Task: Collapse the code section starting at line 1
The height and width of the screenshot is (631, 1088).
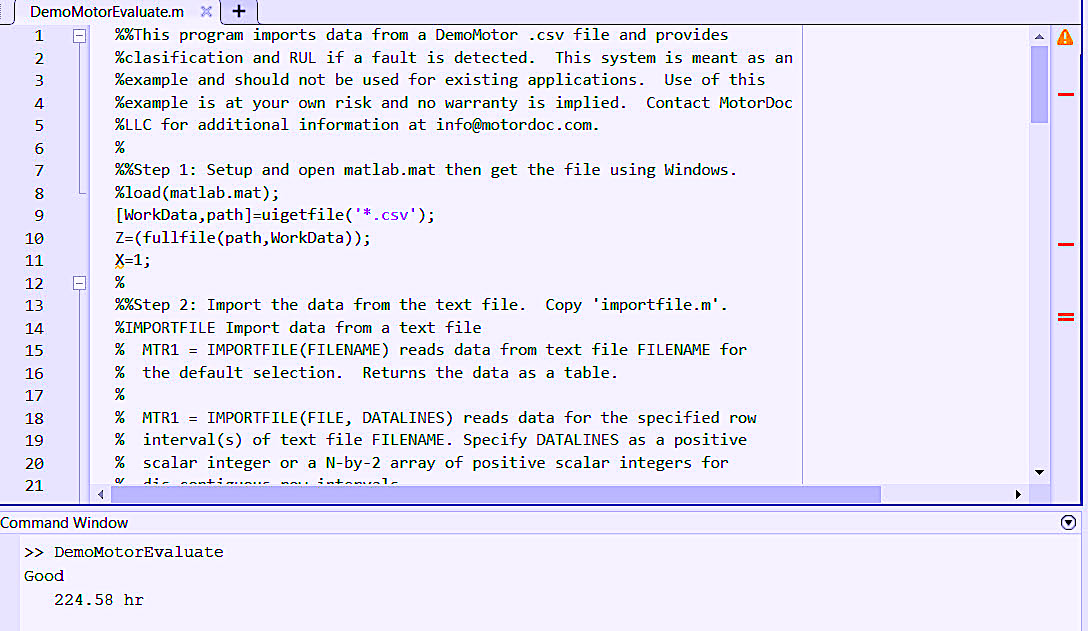Action: (80, 35)
